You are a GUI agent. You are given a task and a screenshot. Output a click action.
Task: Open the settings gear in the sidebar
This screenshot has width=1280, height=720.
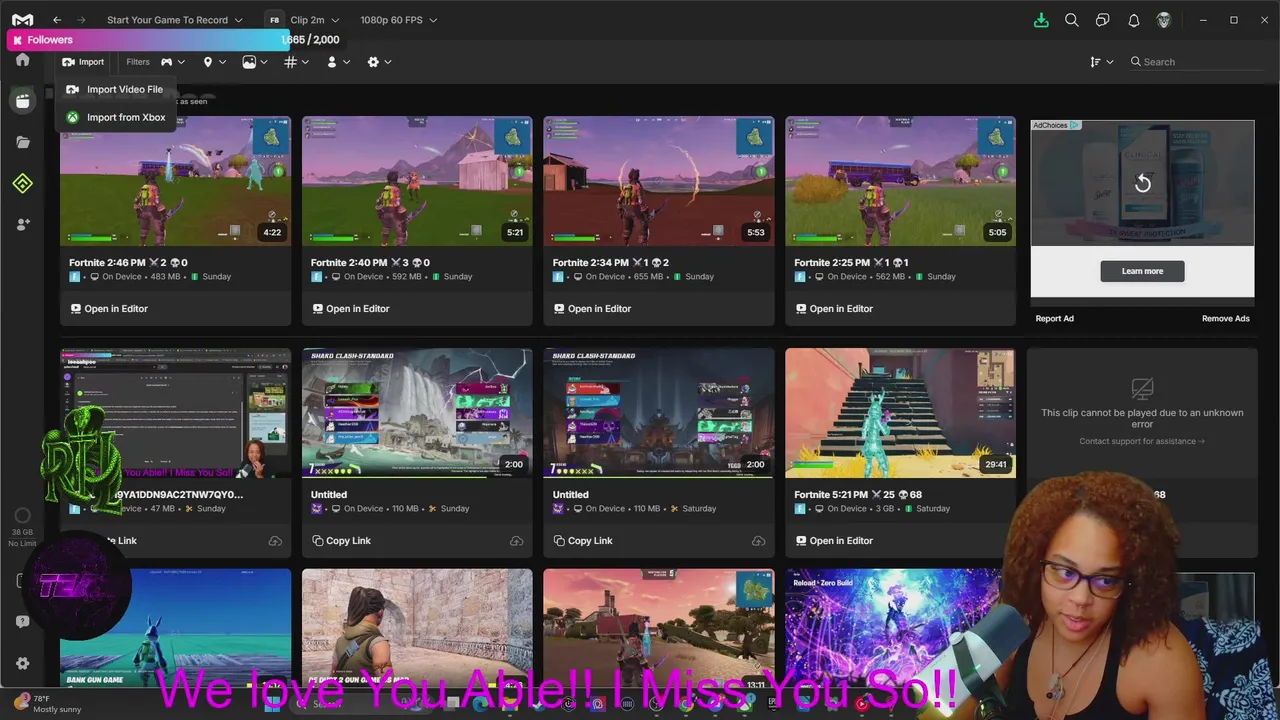[22, 663]
